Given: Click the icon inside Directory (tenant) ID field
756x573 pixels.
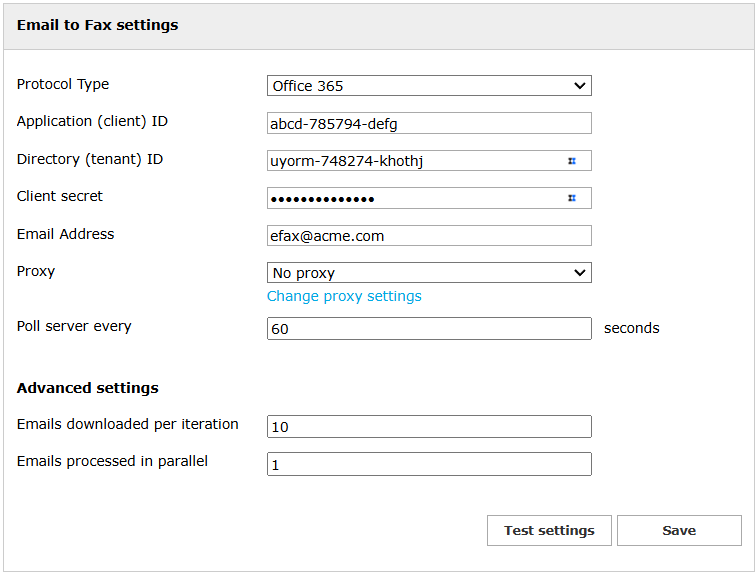Looking at the screenshot, I should 572,160.
